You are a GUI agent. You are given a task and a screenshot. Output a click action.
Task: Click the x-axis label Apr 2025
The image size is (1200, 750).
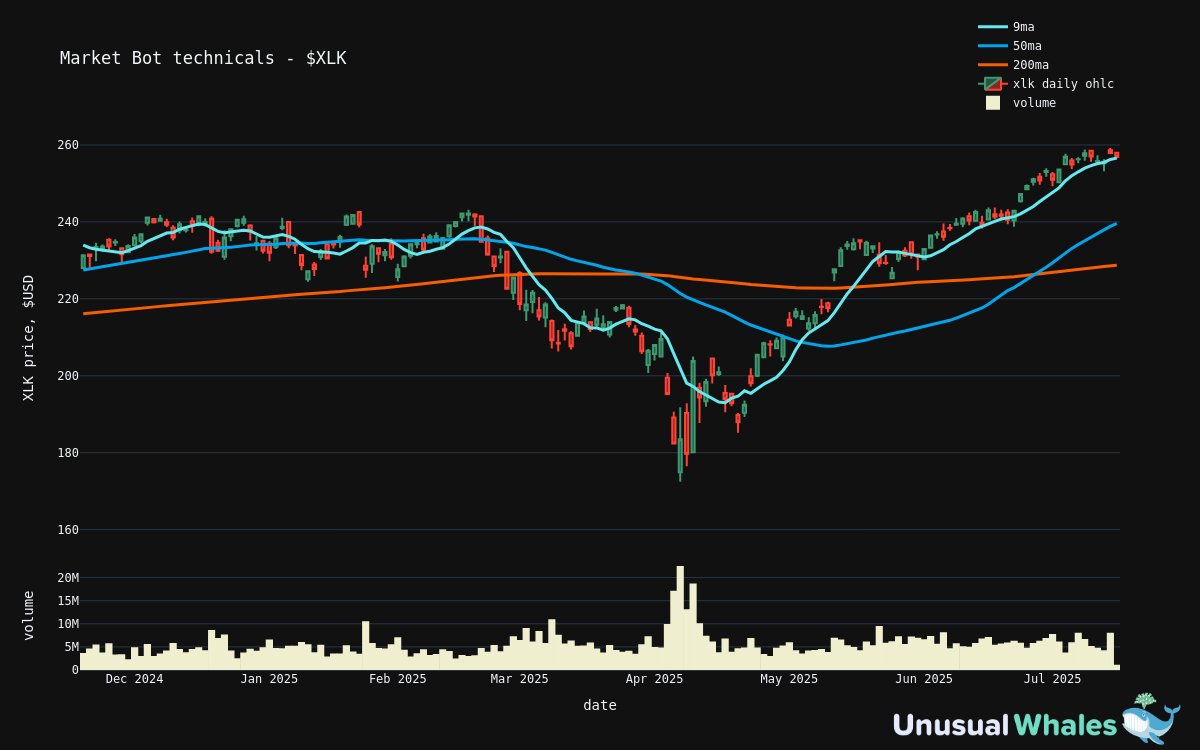point(654,679)
